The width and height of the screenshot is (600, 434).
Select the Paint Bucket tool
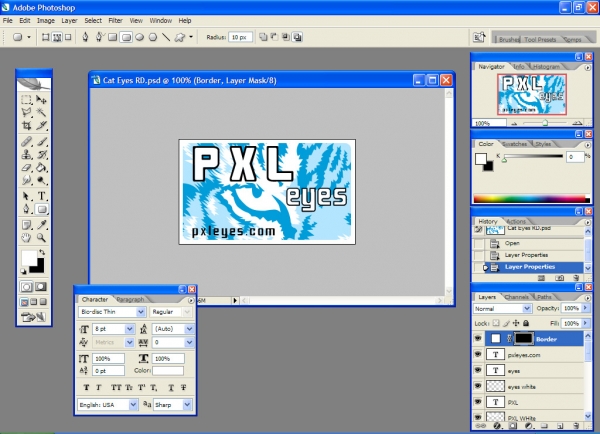coord(41,167)
